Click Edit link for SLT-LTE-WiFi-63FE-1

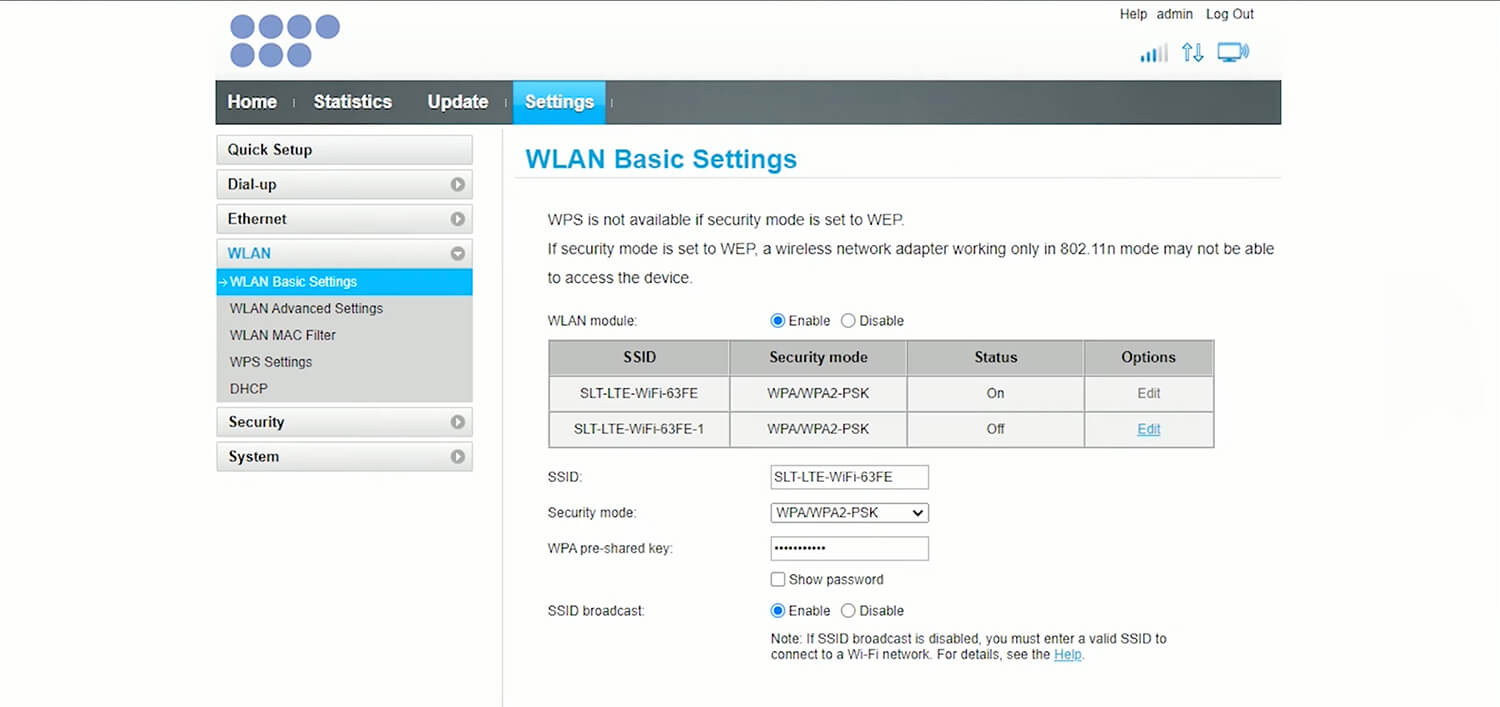coord(1148,429)
